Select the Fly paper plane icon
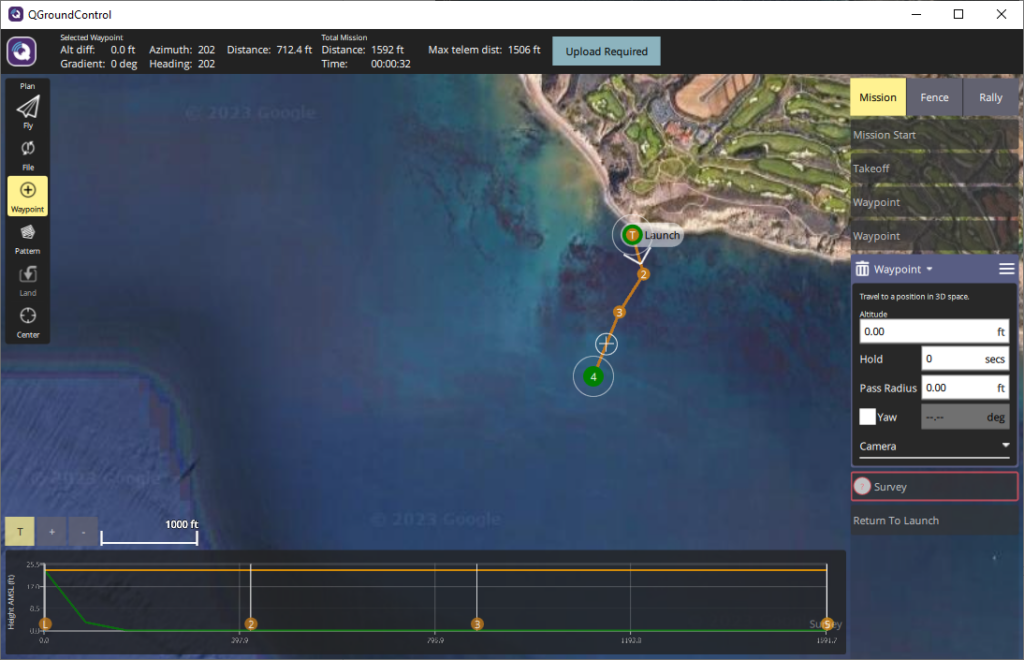The image size is (1024, 660). (28, 107)
